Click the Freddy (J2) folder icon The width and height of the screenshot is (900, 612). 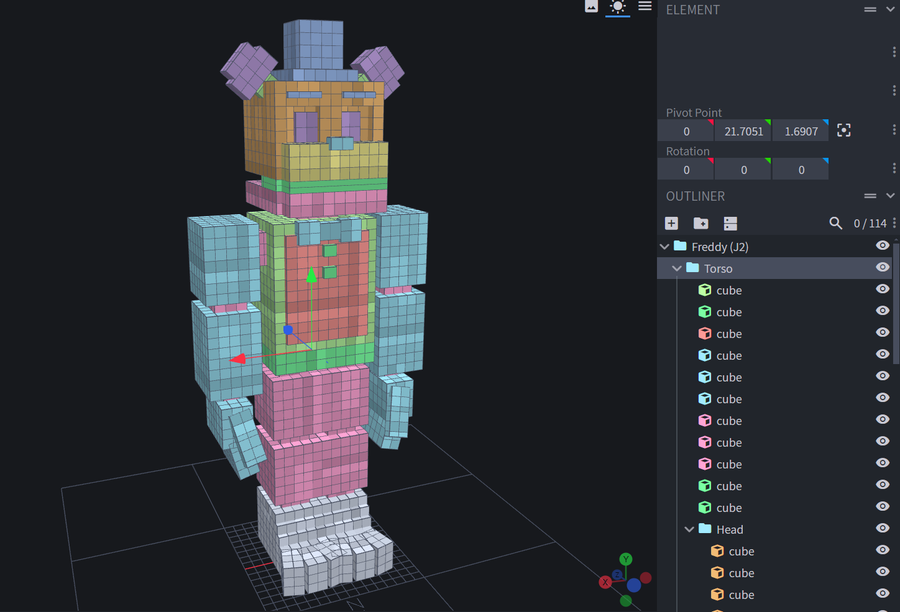(x=680, y=246)
